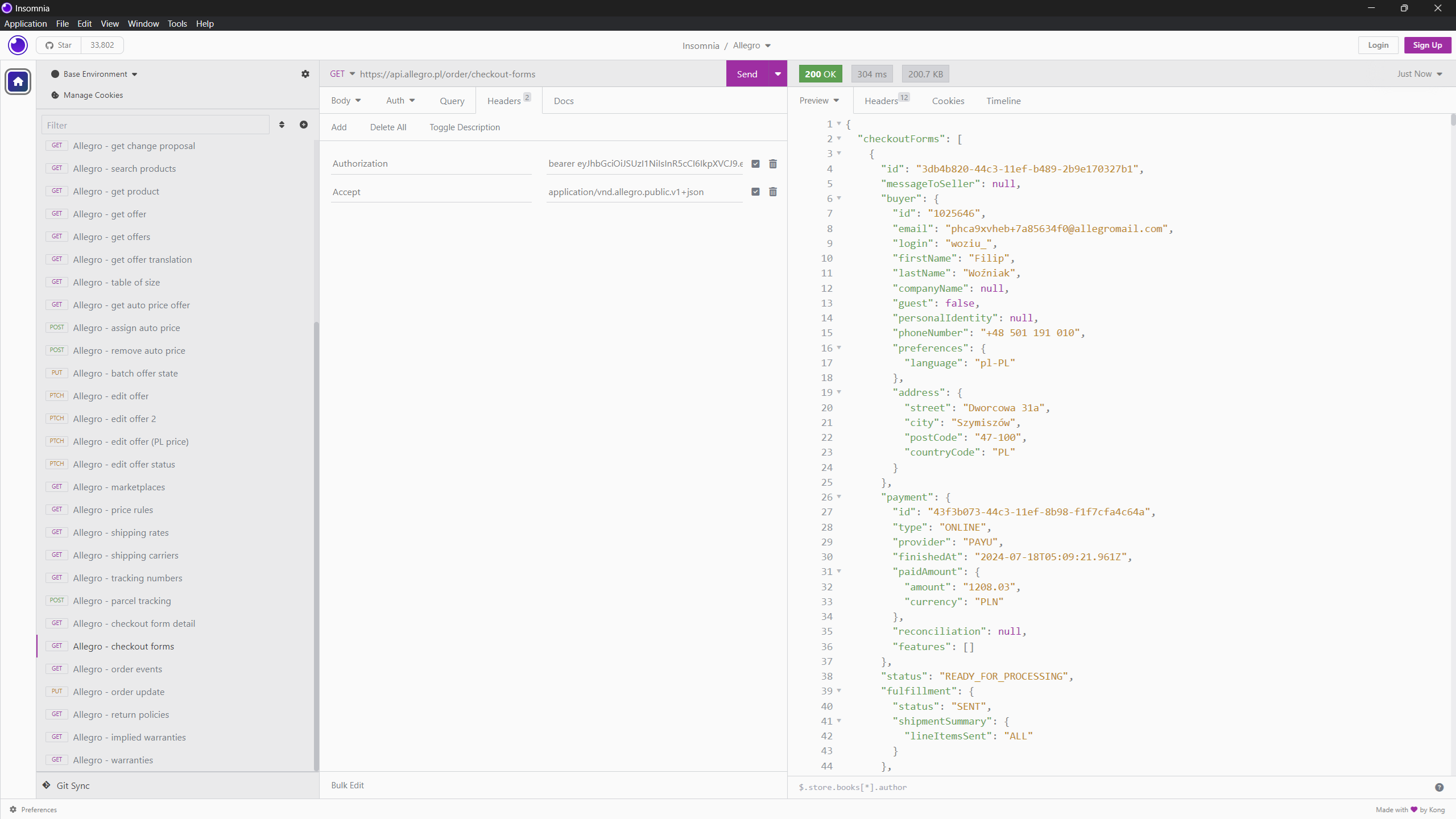Open Preferences gear icon

(13, 809)
